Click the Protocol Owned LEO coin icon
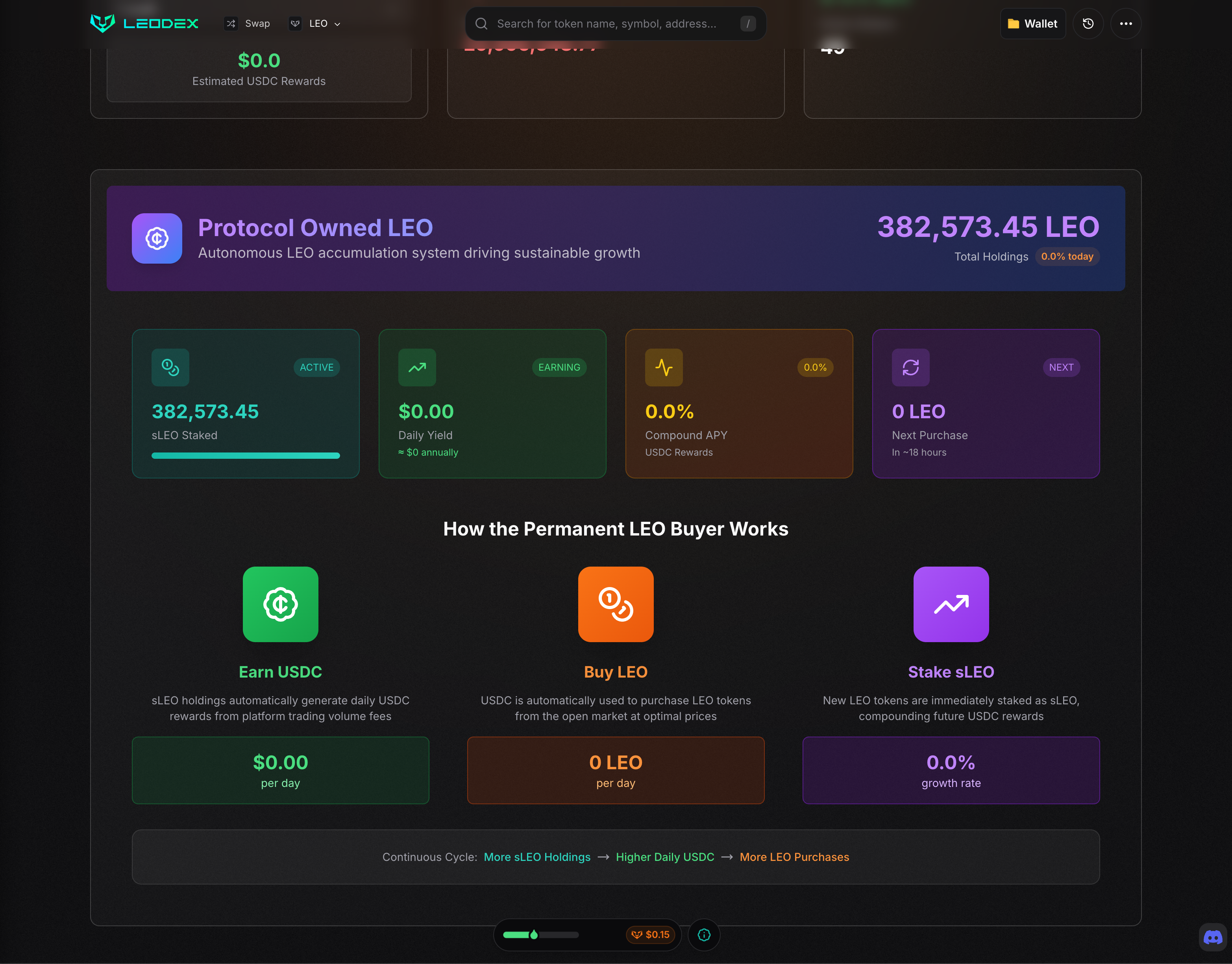 [157, 238]
